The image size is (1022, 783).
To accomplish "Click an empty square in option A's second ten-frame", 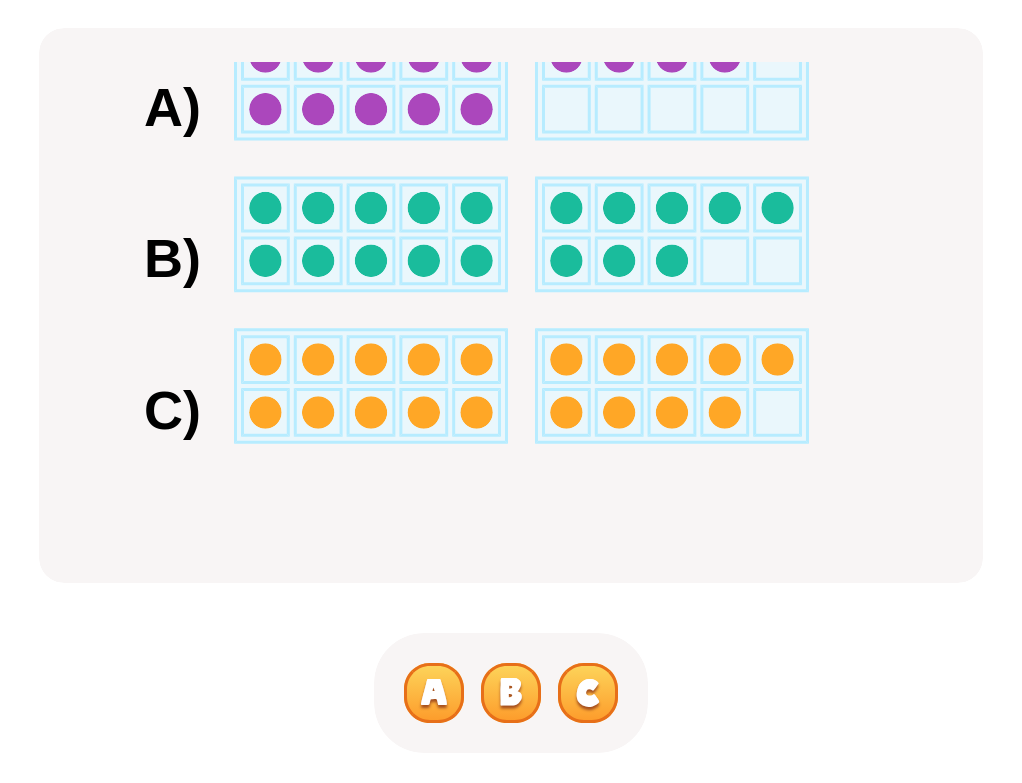I will click(x=670, y=110).
